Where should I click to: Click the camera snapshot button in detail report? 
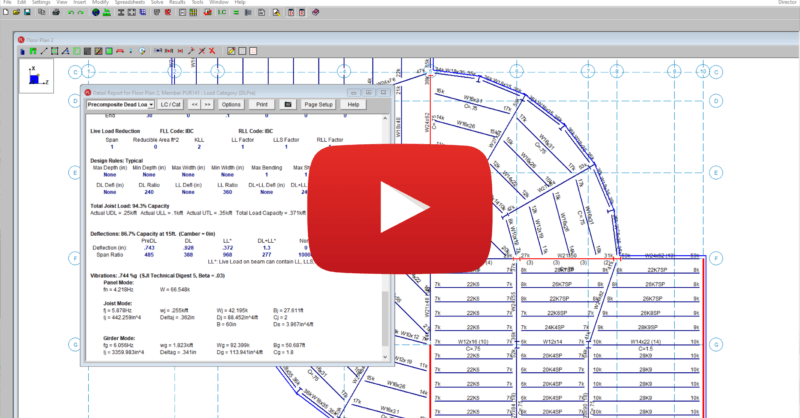tap(288, 103)
